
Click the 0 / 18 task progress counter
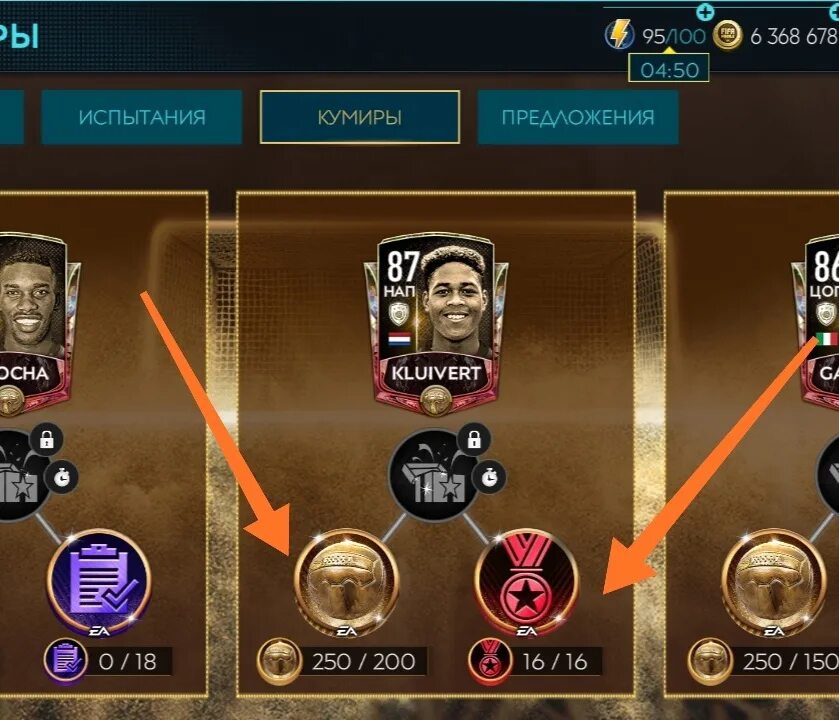click(x=128, y=662)
